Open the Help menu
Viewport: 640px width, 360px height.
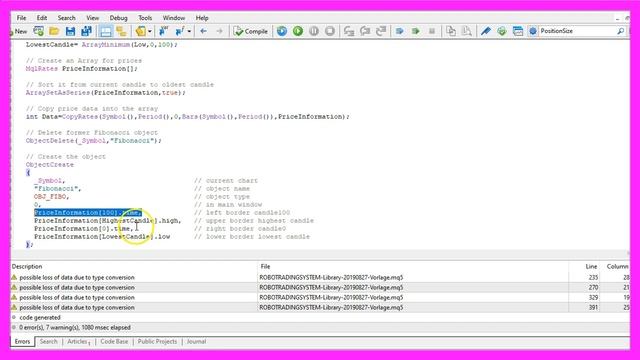202,18
